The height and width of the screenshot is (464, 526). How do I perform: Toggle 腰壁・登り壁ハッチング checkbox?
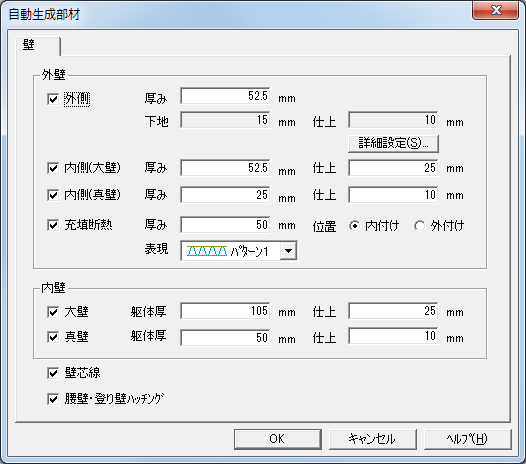click(x=53, y=399)
